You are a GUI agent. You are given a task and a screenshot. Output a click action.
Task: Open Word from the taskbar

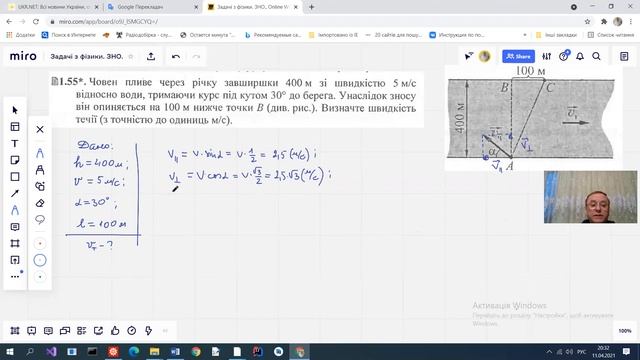click(x=175, y=351)
